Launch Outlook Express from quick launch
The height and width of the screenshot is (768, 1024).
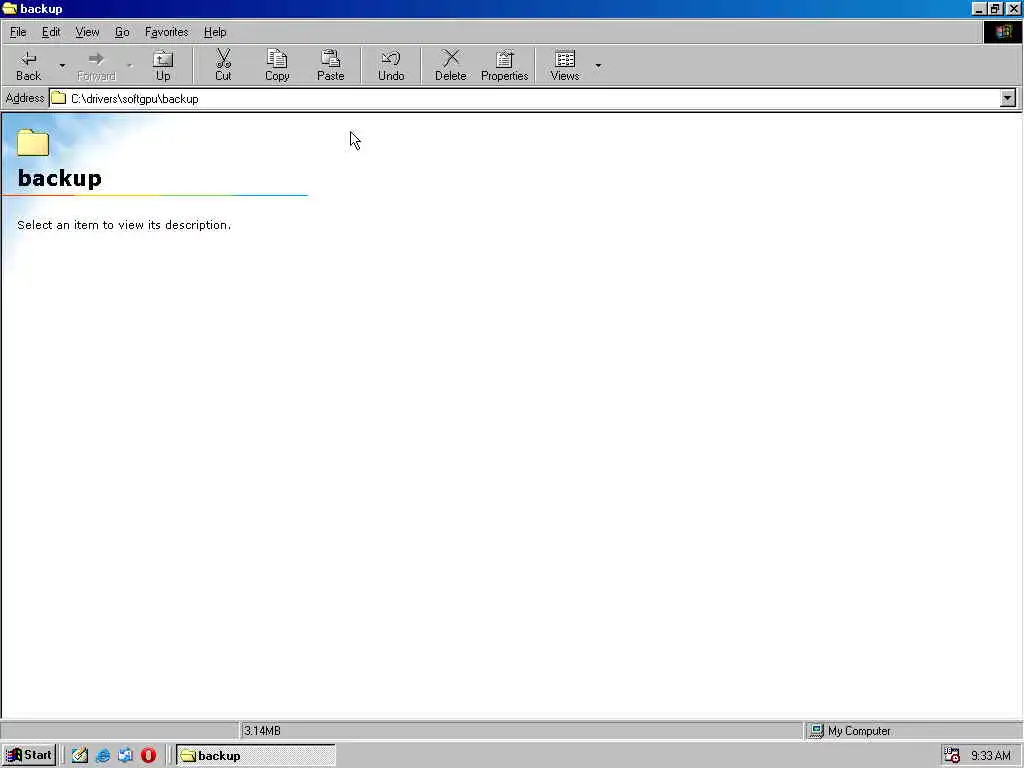click(125, 756)
